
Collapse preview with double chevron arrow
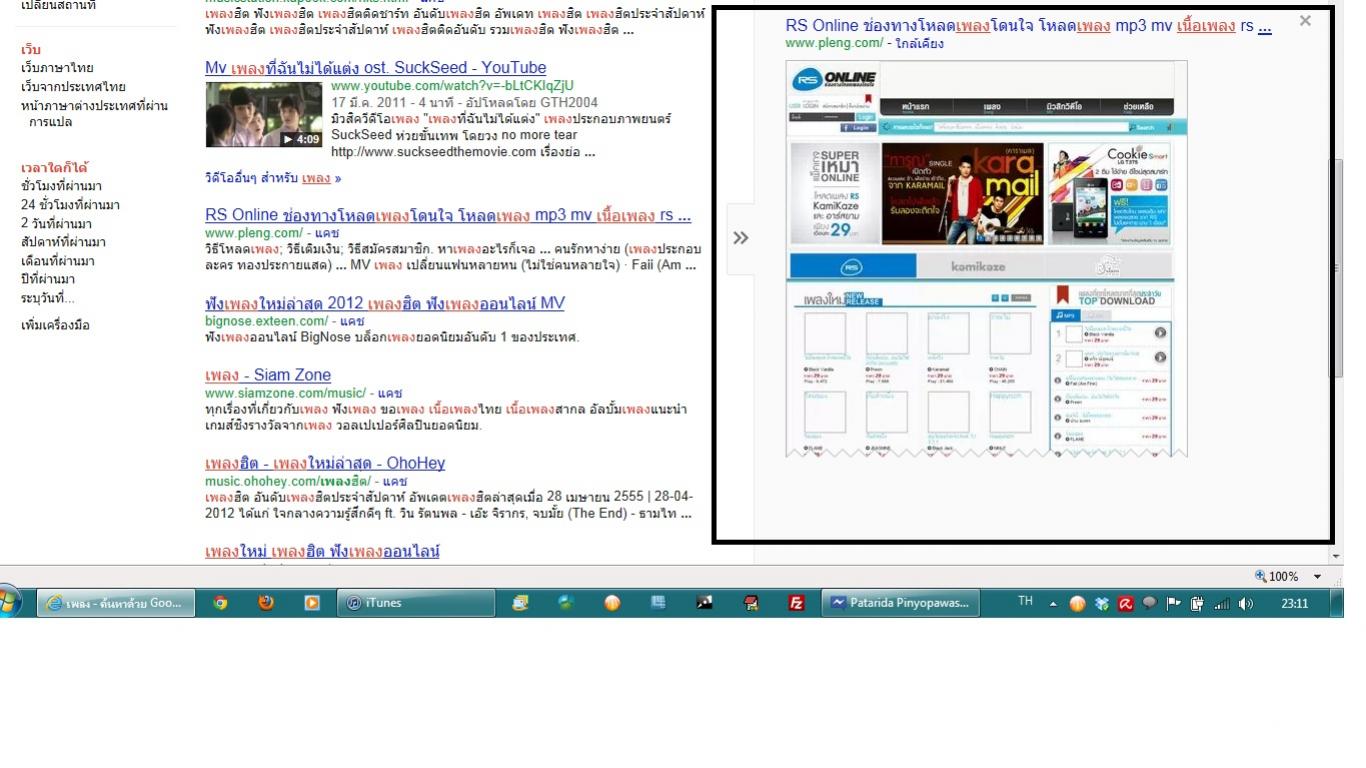(x=740, y=238)
